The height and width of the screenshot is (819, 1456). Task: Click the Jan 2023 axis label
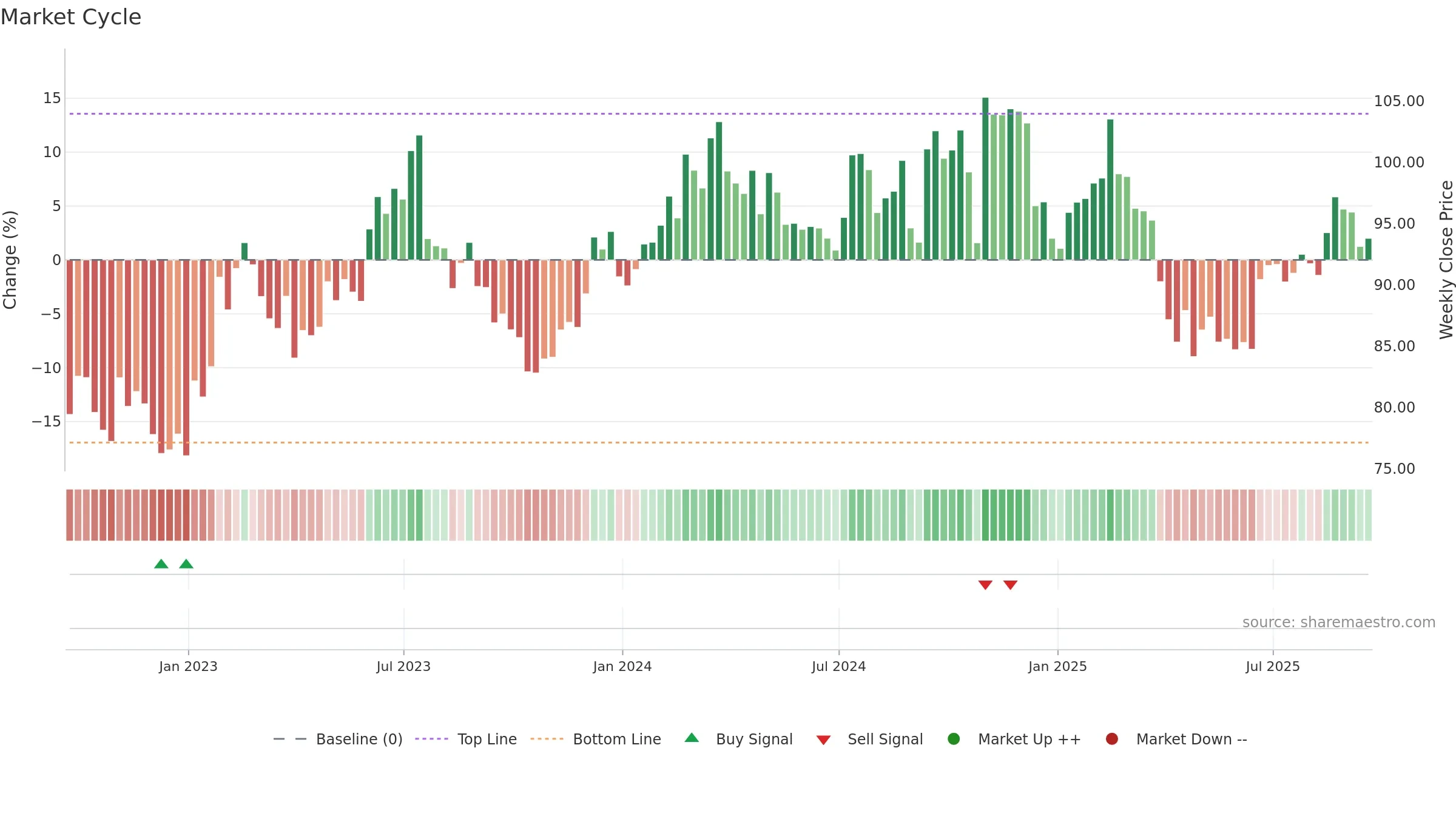coord(188,666)
